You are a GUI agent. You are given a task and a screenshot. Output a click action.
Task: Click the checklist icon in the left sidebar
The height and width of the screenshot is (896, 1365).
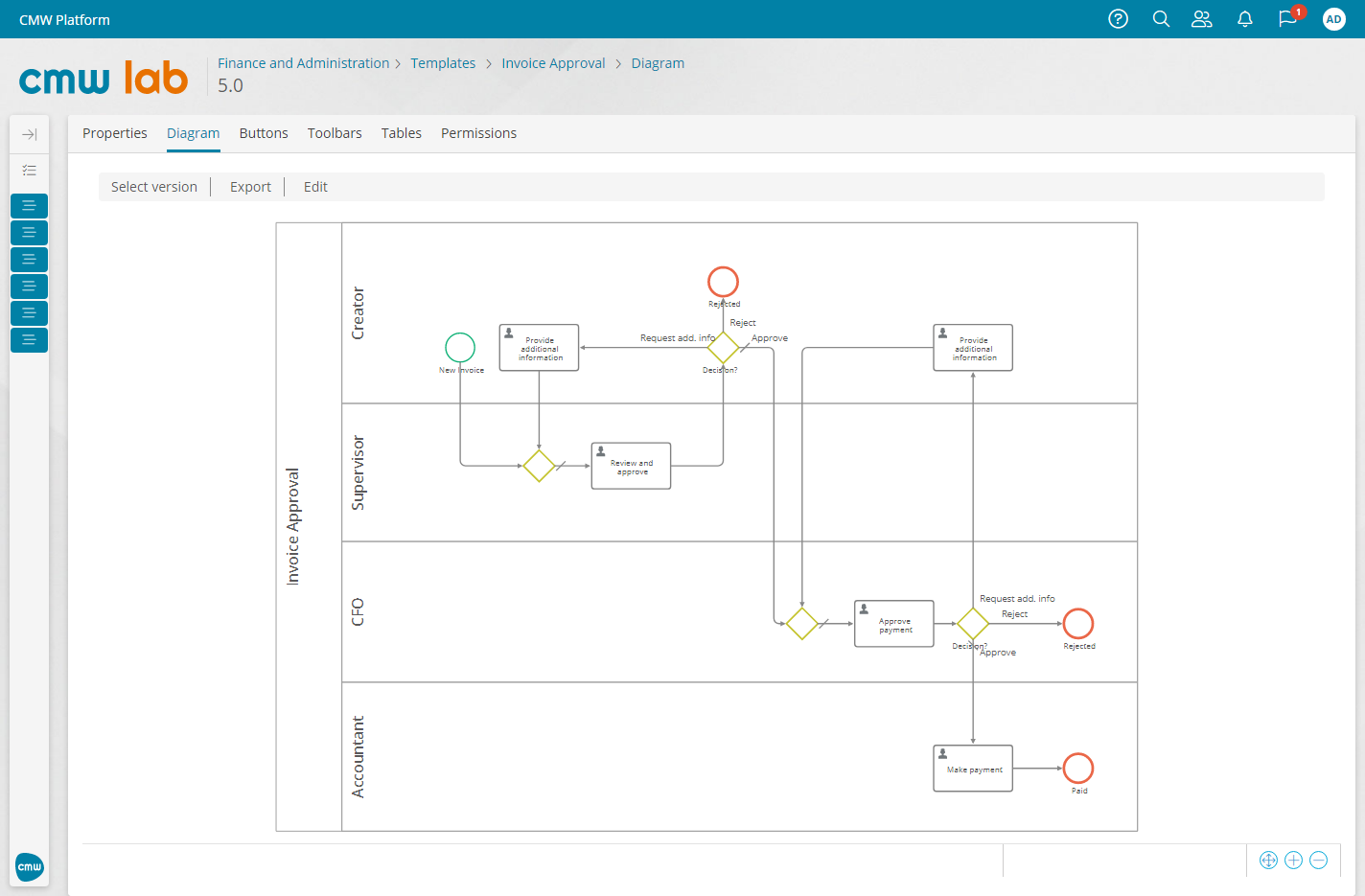(x=29, y=170)
